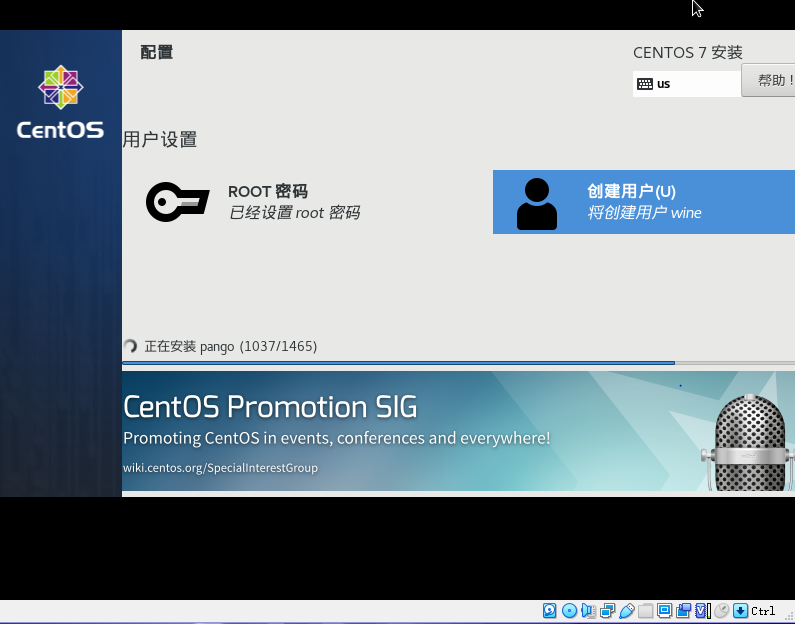
Task: Click the optical disc status icon
Action: pyautogui.click(x=569, y=611)
